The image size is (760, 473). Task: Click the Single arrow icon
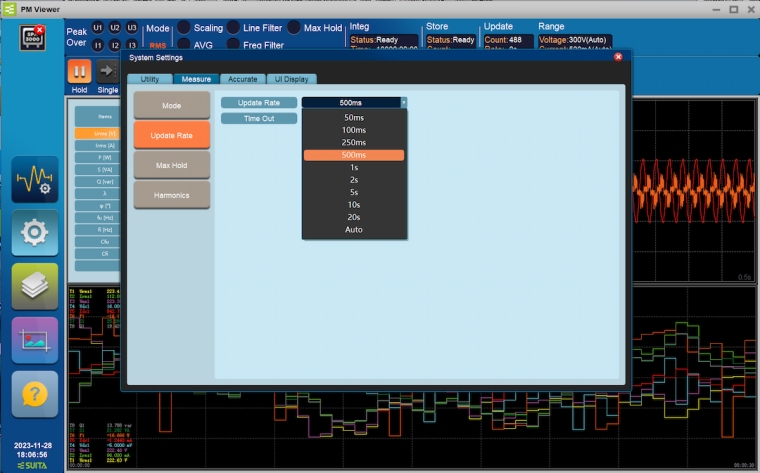pos(107,71)
